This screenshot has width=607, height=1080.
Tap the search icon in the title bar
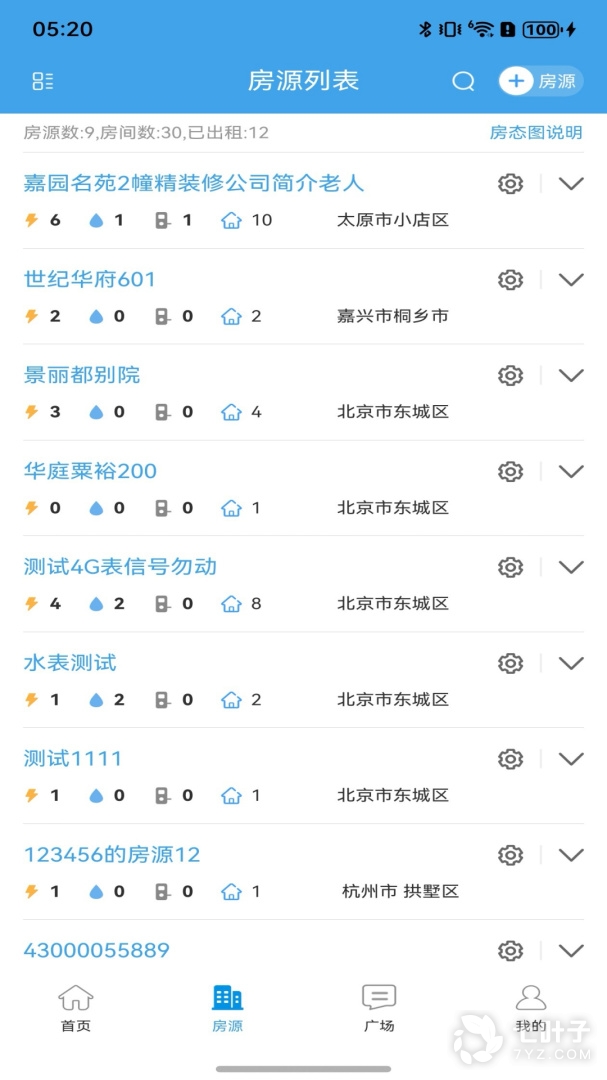(463, 81)
